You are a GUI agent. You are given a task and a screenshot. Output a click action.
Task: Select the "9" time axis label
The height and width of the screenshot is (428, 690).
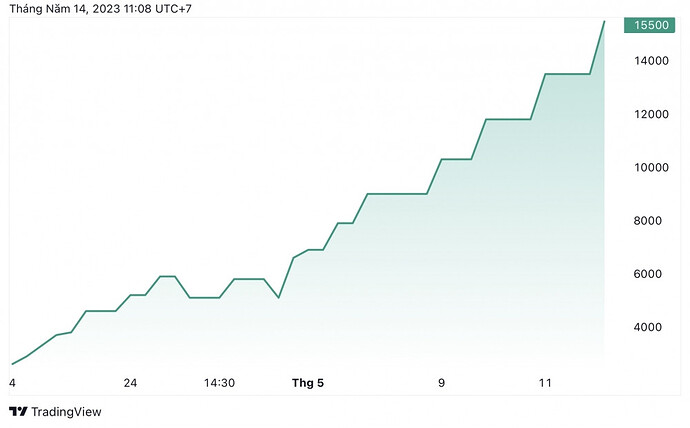(x=441, y=383)
